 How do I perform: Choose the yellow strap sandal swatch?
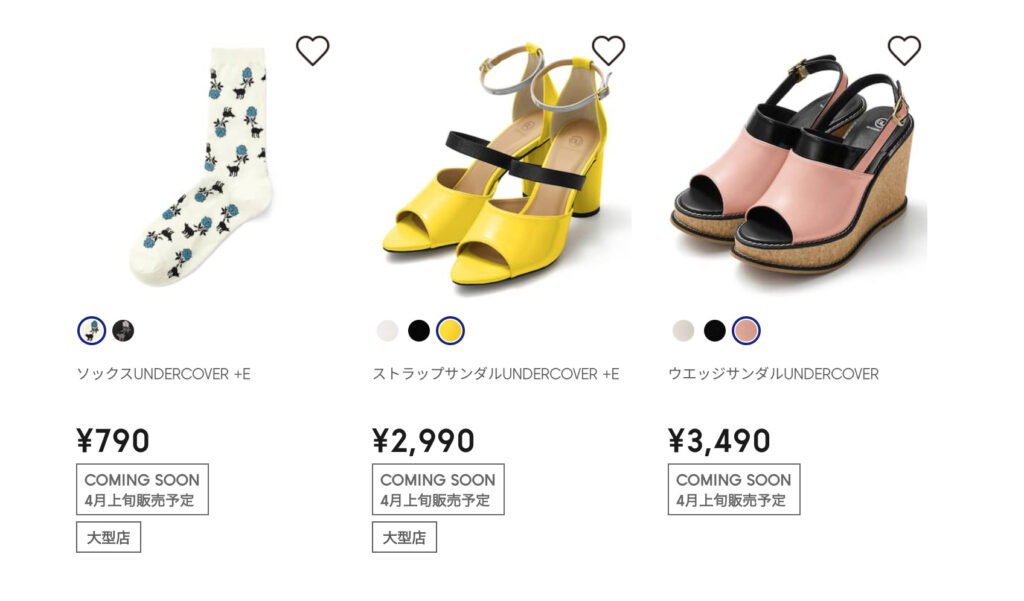coord(450,331)
